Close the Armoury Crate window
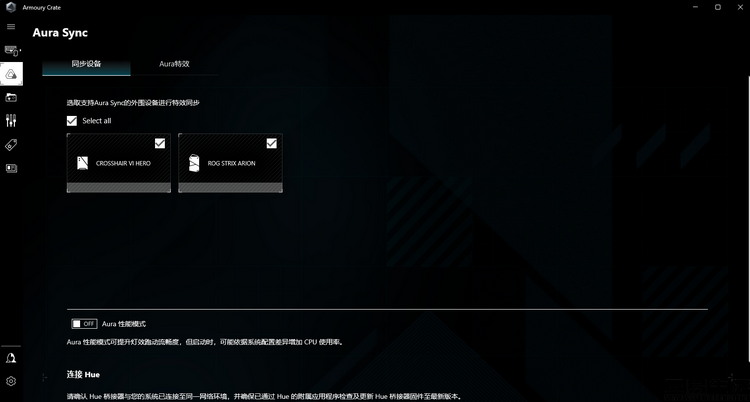Viewport: 750px width, 402px height. (x=740, y=7)
